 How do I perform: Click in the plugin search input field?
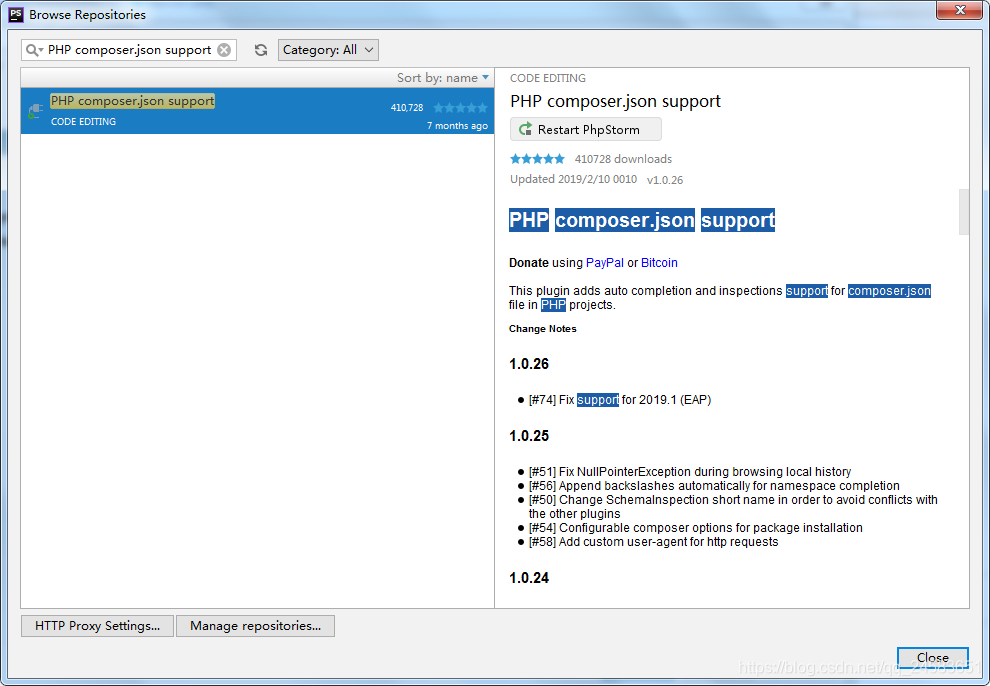(x=129, y=50)
